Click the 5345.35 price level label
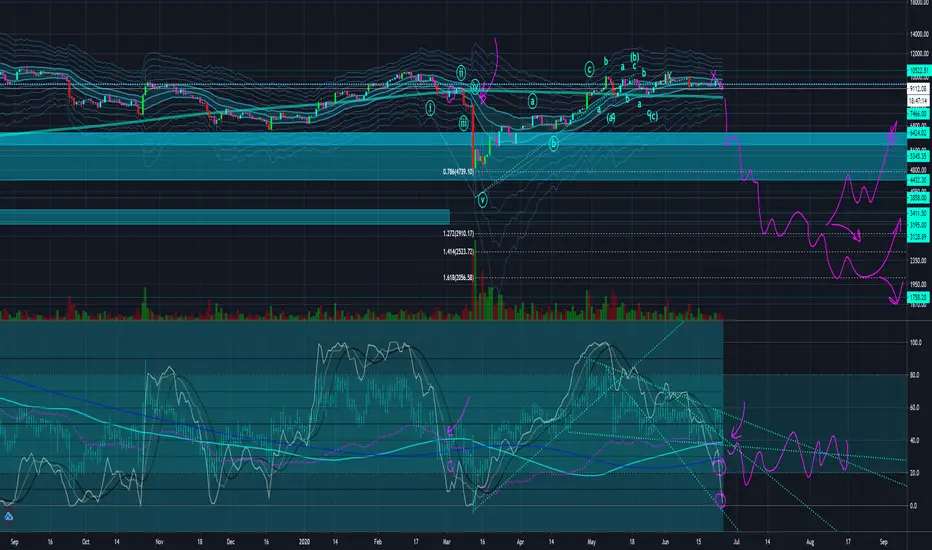 coord(918,156)
